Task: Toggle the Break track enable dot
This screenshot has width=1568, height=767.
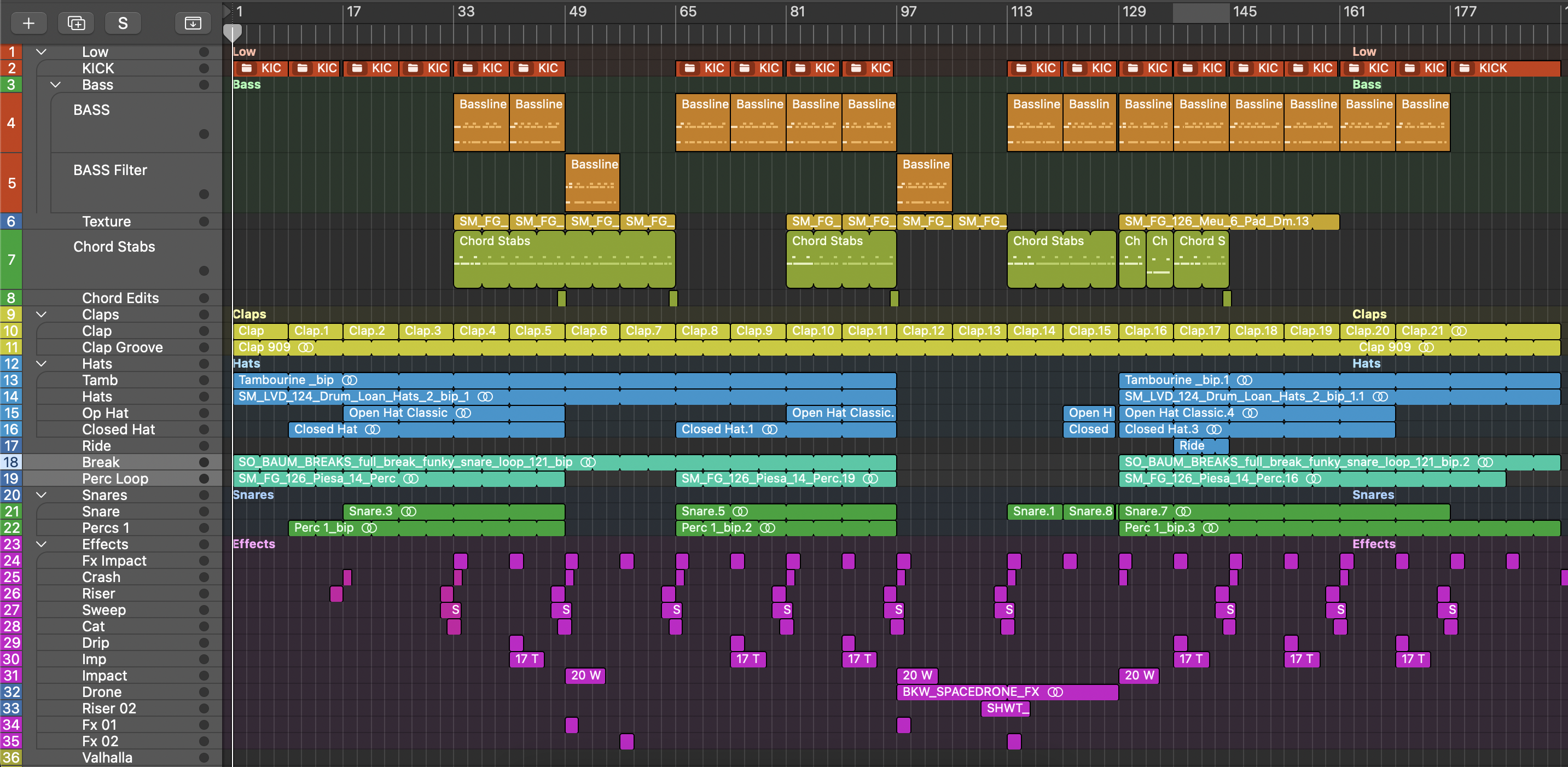Action: (x=204, y=463)
